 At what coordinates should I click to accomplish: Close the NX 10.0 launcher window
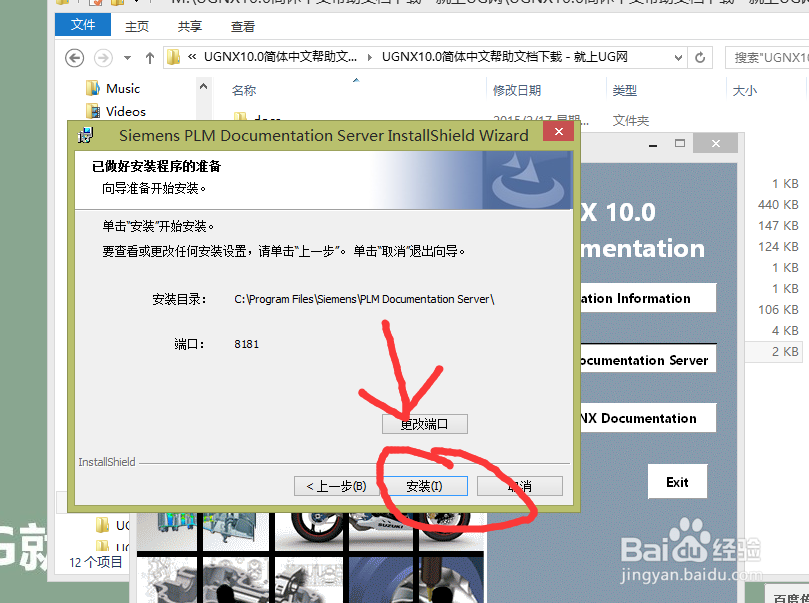(716, 143)
